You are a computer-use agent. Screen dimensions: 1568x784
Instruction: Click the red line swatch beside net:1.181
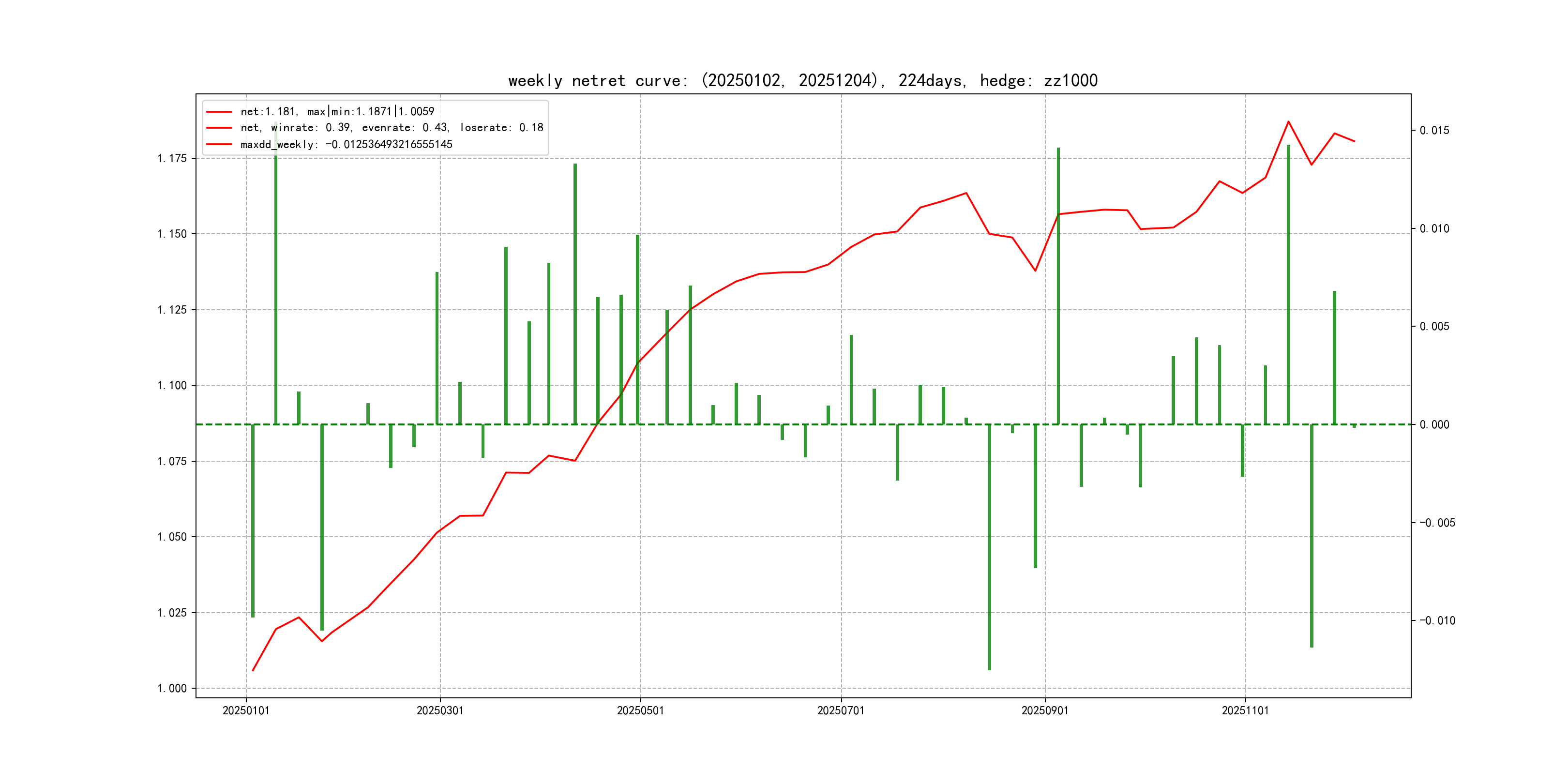coord(219,112)
